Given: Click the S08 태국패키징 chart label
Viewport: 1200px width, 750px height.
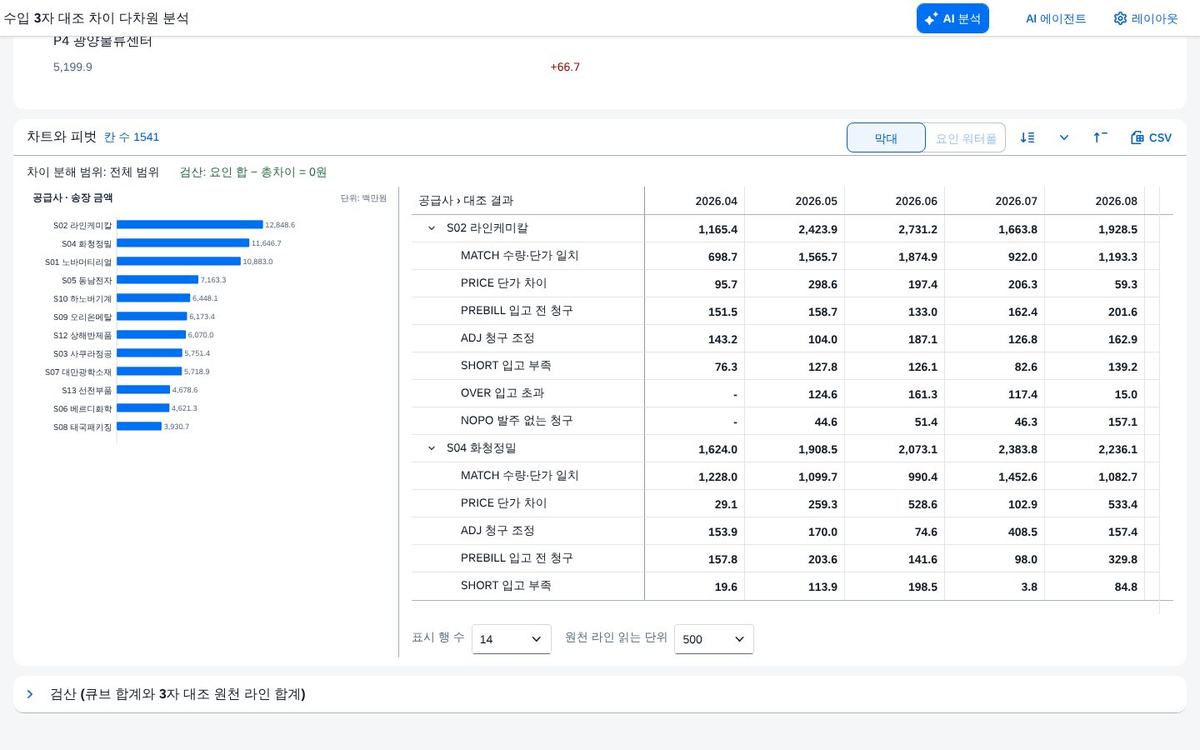Looking at the screenshot, I should pyautogui.click(x=83, y=427).
